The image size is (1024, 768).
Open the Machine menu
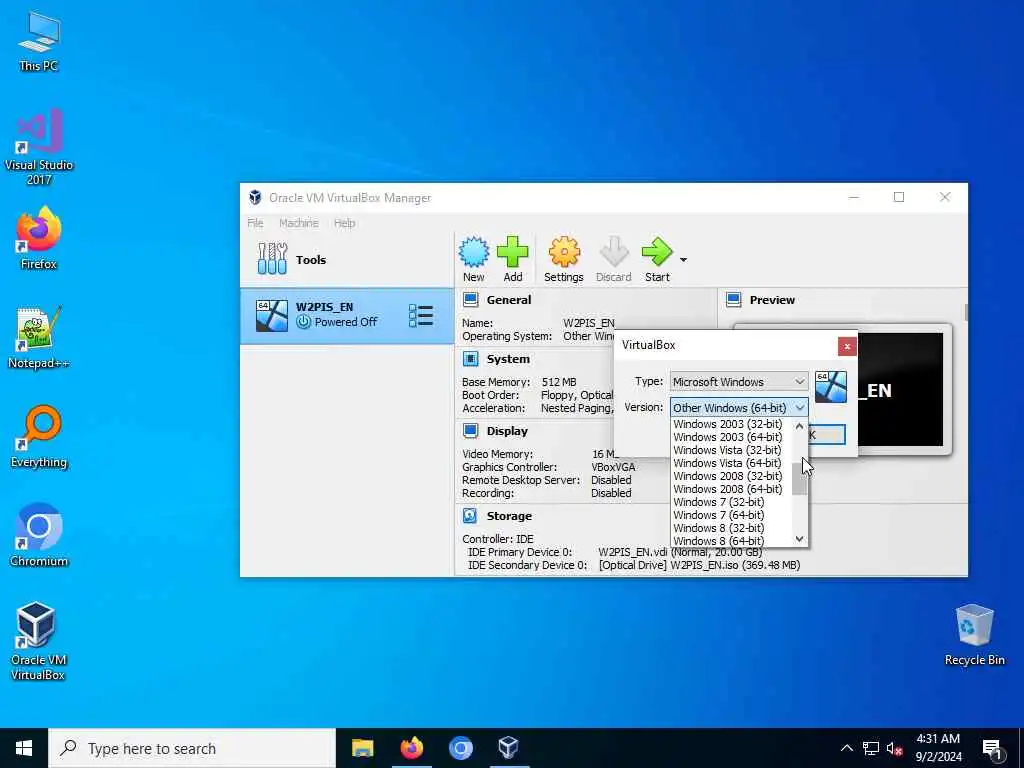coord(298,223)
